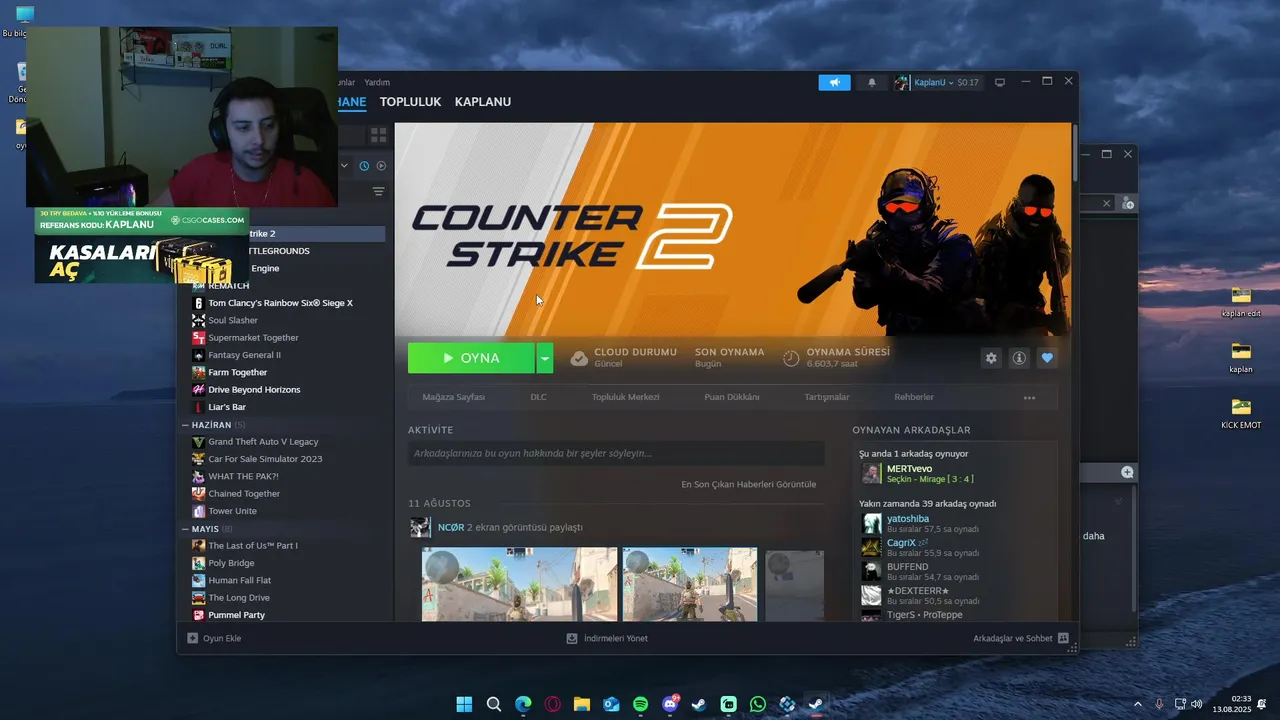
Task: Toggle ready-to-play filter icon in library
Action: click(x=381, y=166)
